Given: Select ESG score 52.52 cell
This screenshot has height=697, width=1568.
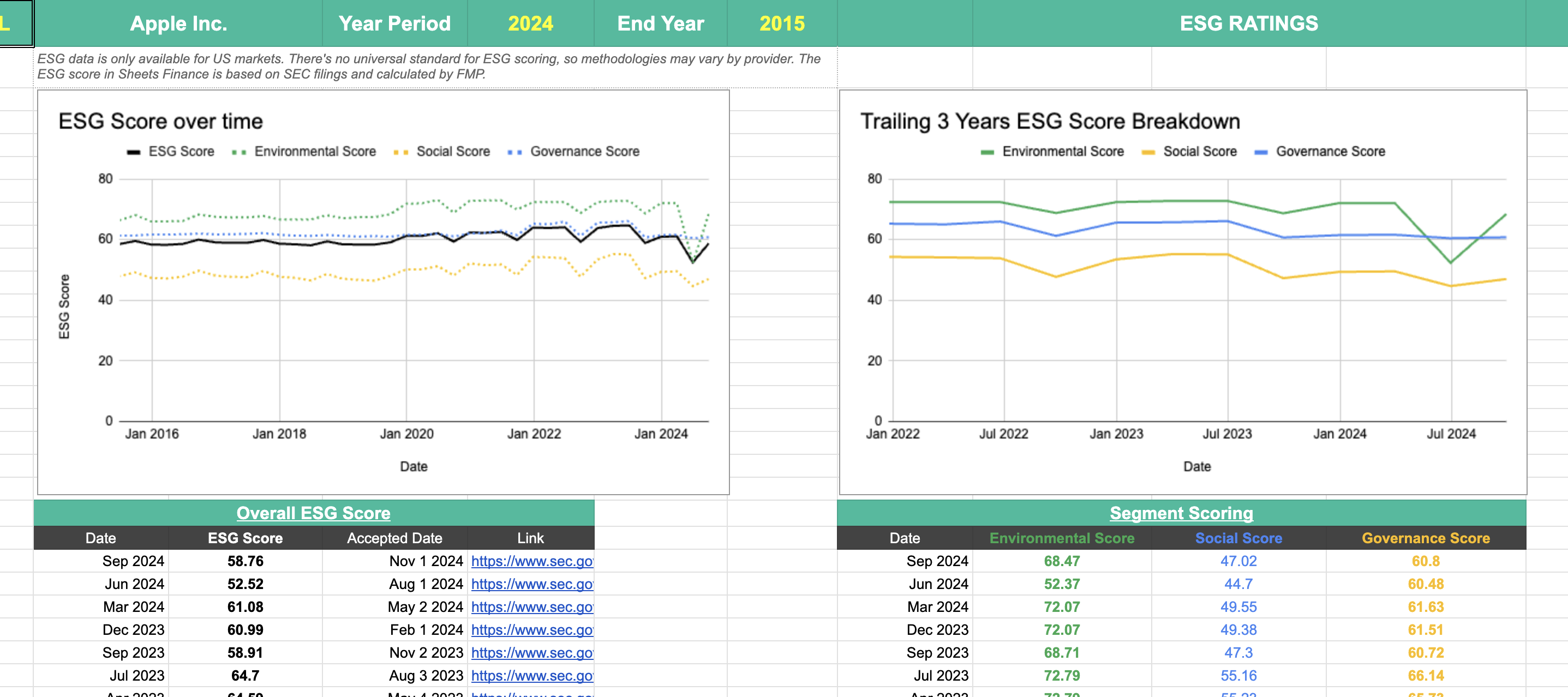Looking at the screenshot, I should coord(246,584).
